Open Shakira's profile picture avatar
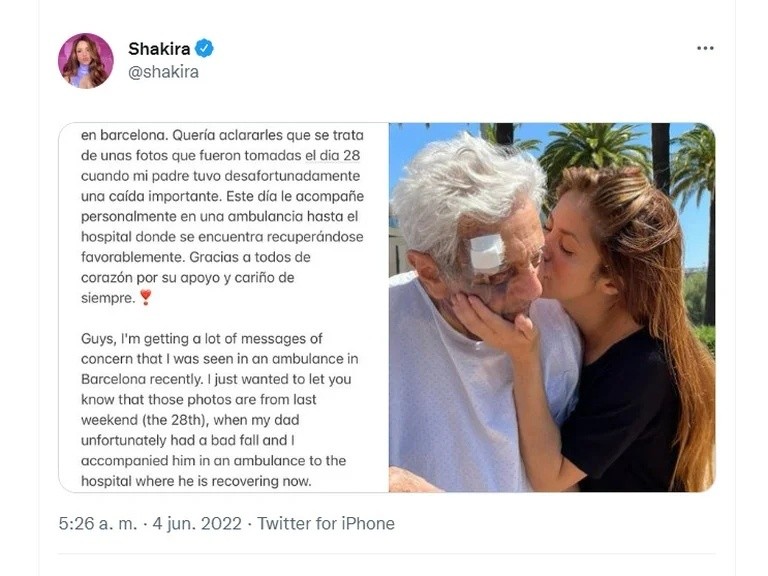This screenshot has width=768, height=576. (x=85, y=60)
